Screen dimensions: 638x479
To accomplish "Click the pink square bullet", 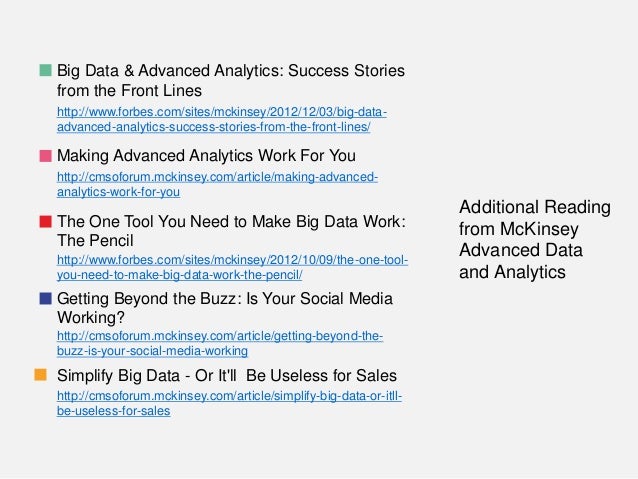I will [x=46, y=156].
